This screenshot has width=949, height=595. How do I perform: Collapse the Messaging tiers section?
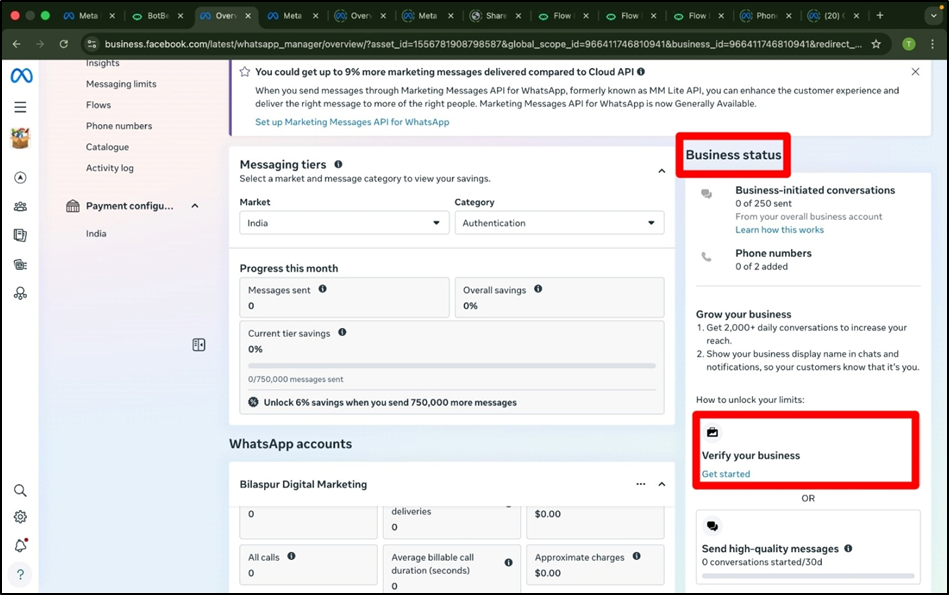click(661, 171)
